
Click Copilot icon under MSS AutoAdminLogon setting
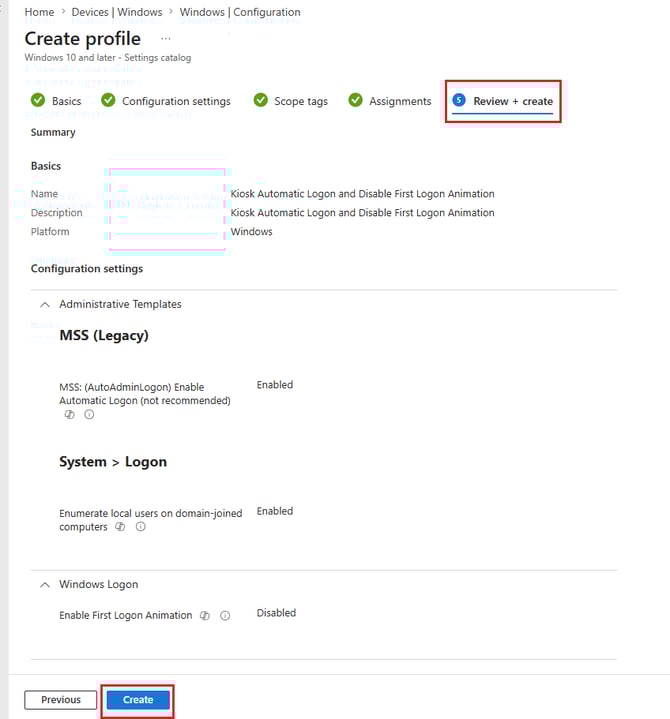point(69,415)
